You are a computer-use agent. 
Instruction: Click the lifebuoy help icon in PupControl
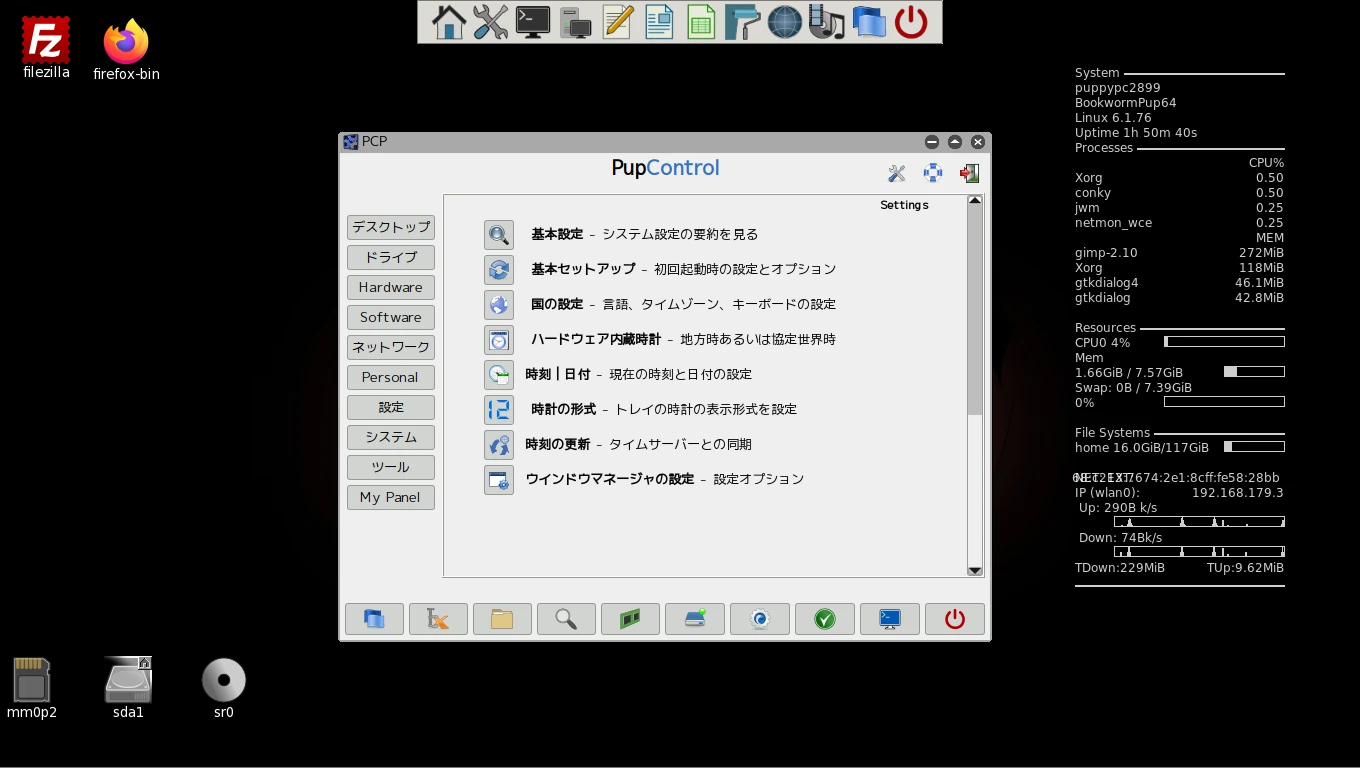coord(933,173)
